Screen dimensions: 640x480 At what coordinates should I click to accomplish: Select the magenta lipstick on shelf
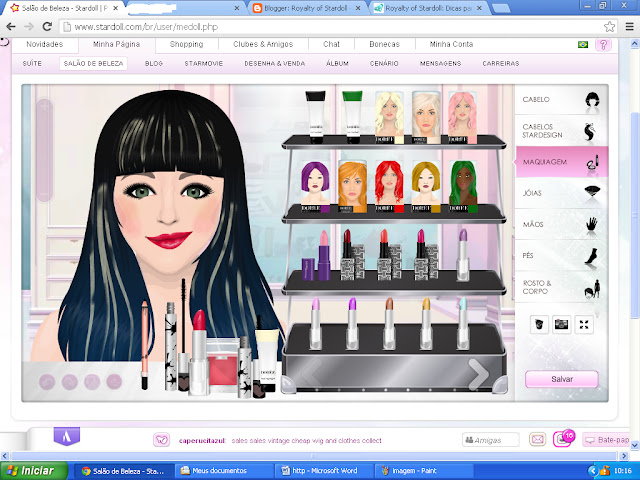(x=426, y=255)
